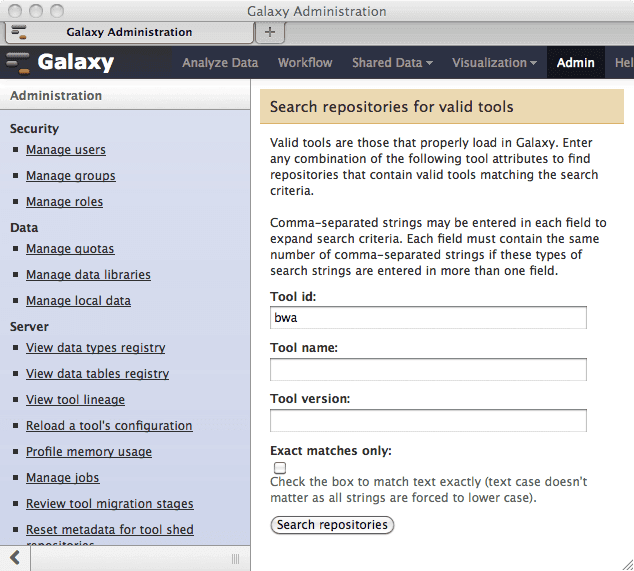
Task: Click the Galaxy logo icon in header
Action: (19, 63)
